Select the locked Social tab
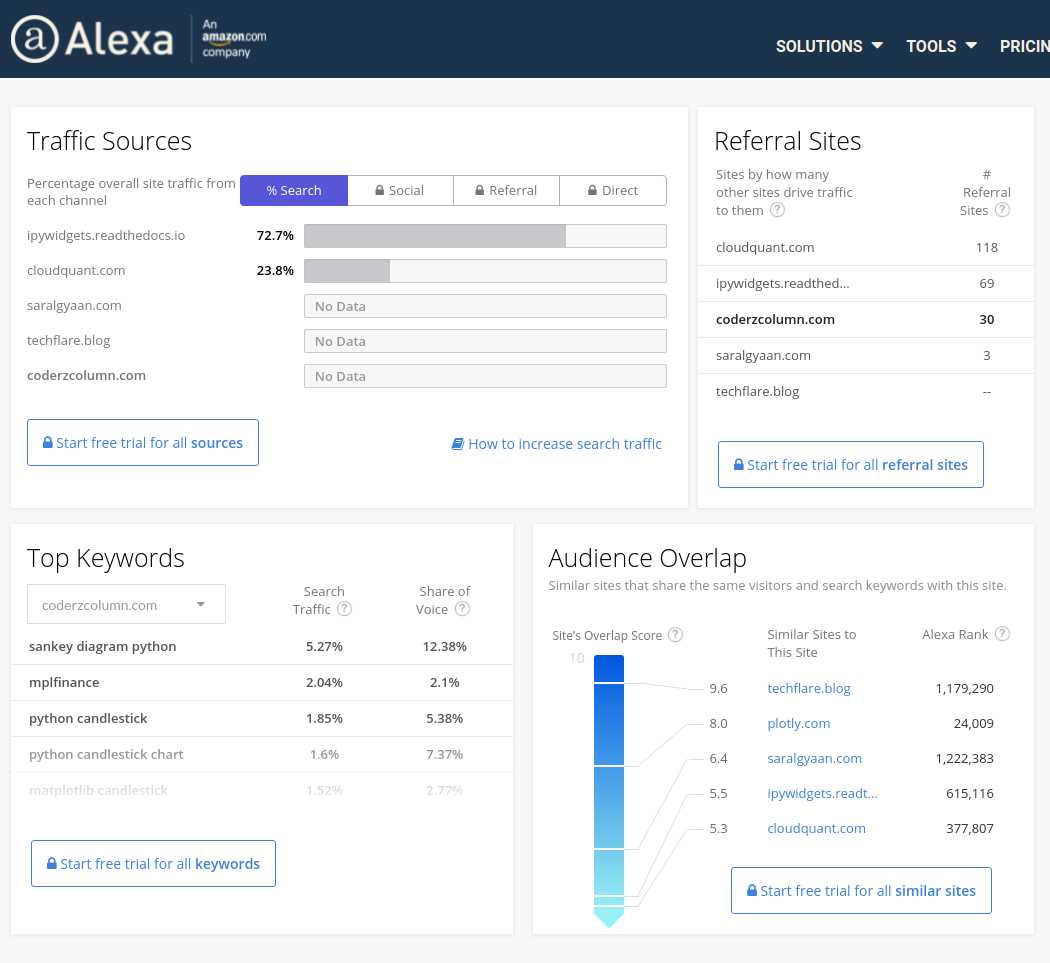Viewport: 1050px width, 963px height. 400,190
